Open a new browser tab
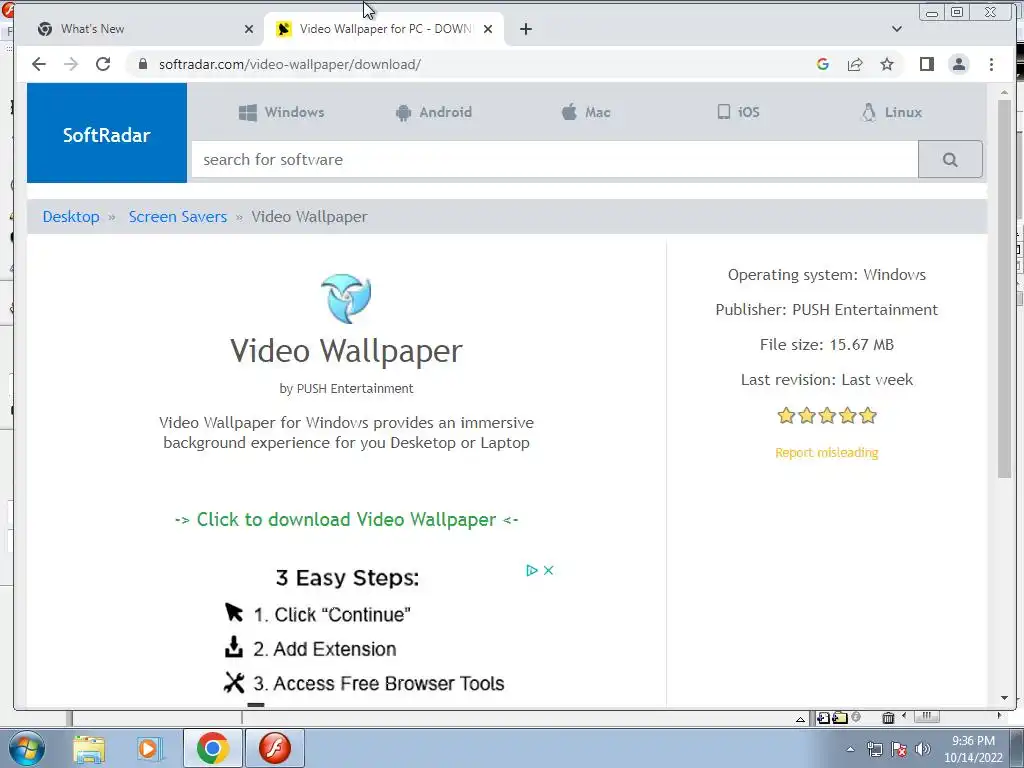The image size is (1024, 768). coord(526,29)
